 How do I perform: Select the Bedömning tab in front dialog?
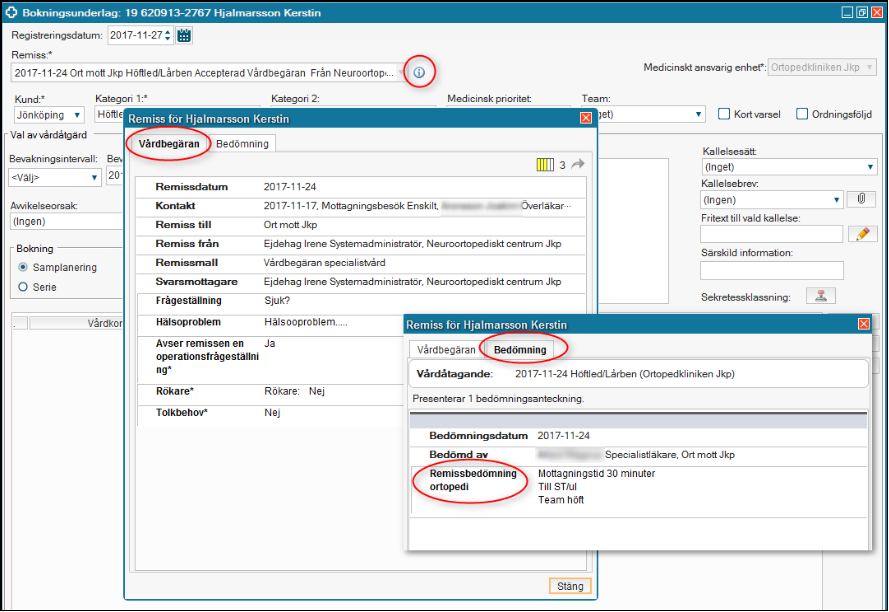coord(520,350)
